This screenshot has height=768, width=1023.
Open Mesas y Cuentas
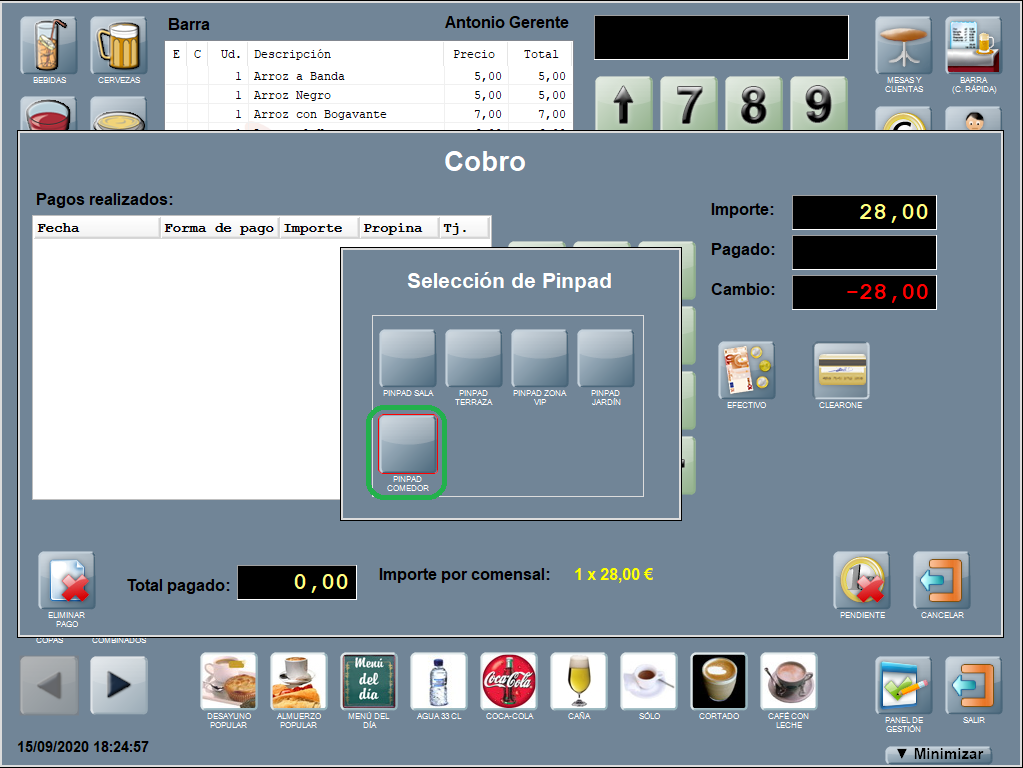(904, 46)
